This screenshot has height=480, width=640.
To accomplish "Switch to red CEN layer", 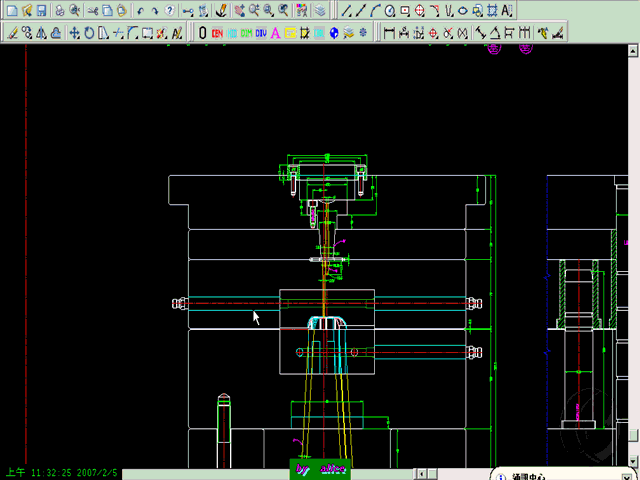I will (x=217, y=33).
